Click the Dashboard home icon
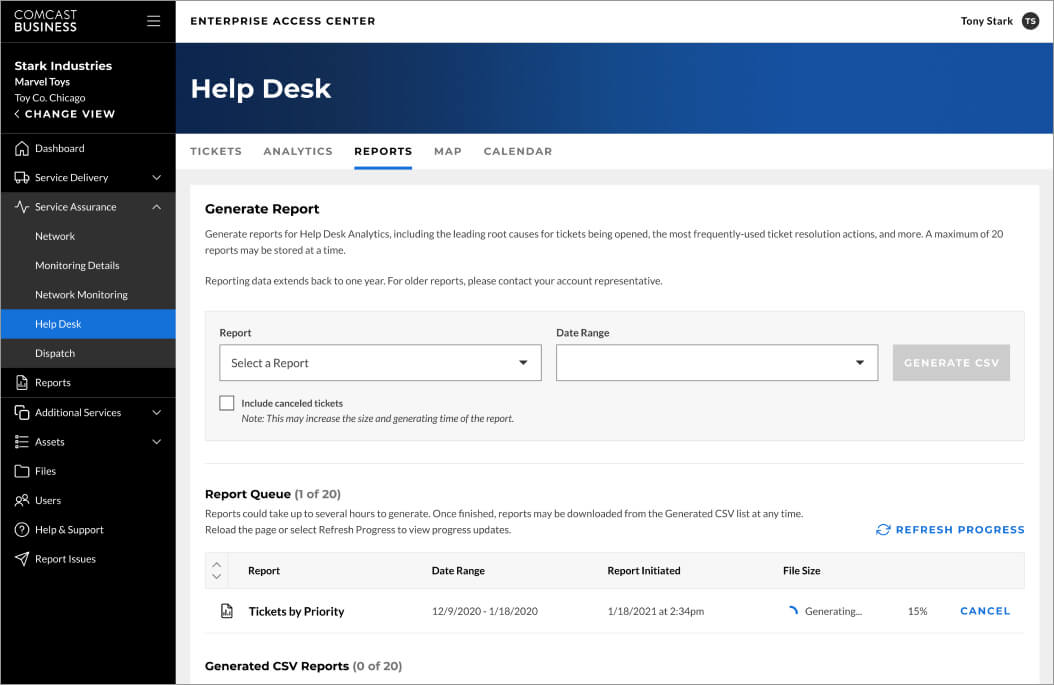This screenshot has height=685, width=1054. pos(22,149)
